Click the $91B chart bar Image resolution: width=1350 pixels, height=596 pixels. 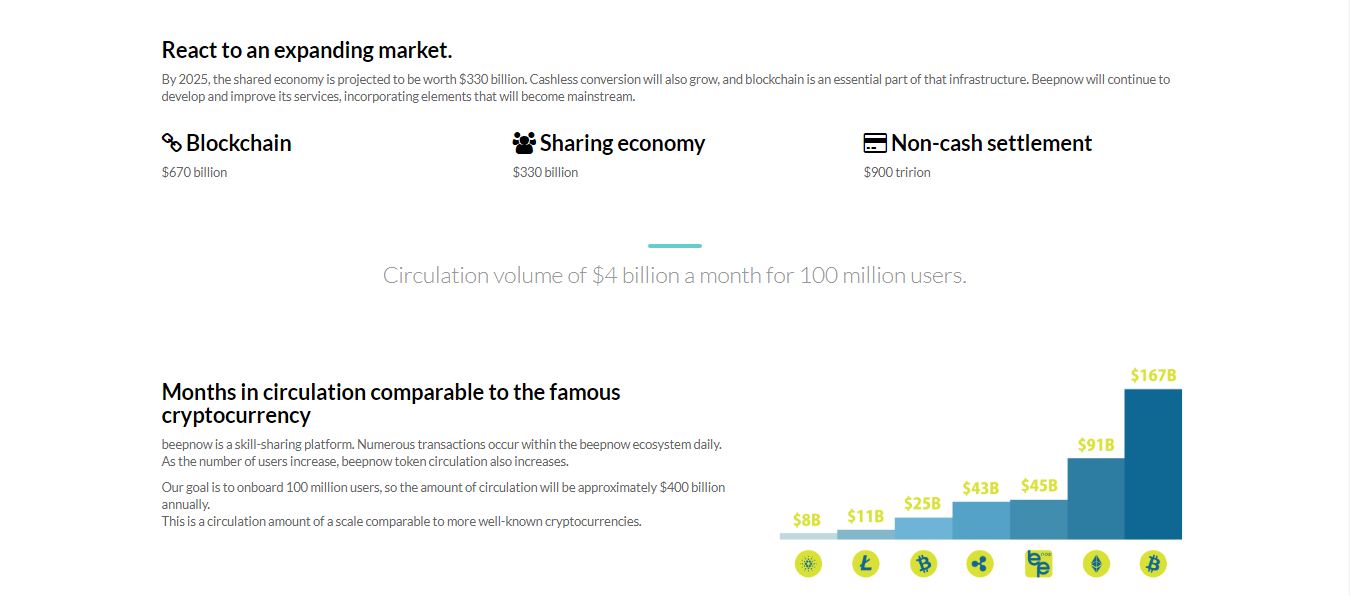pos(1096,499)
